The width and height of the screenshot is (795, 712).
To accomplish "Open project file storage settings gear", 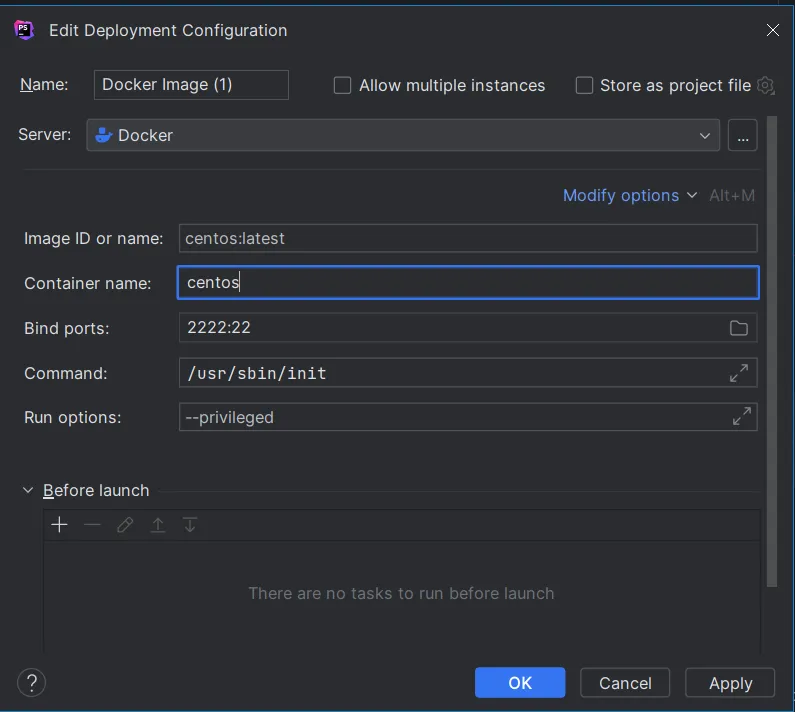I will tap(766, 85).
